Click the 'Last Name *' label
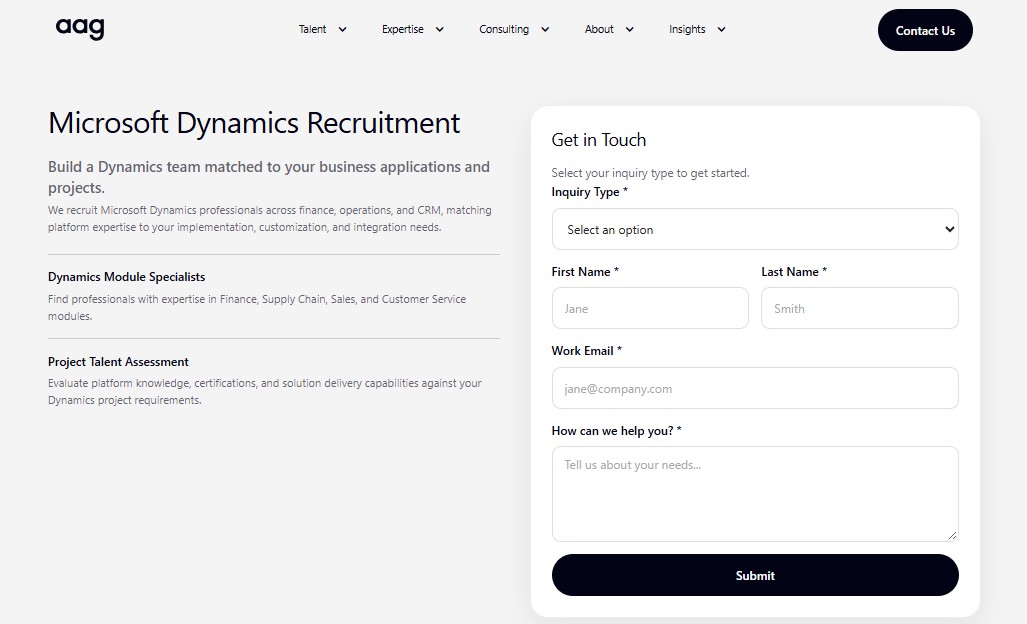 coord(794,272)
